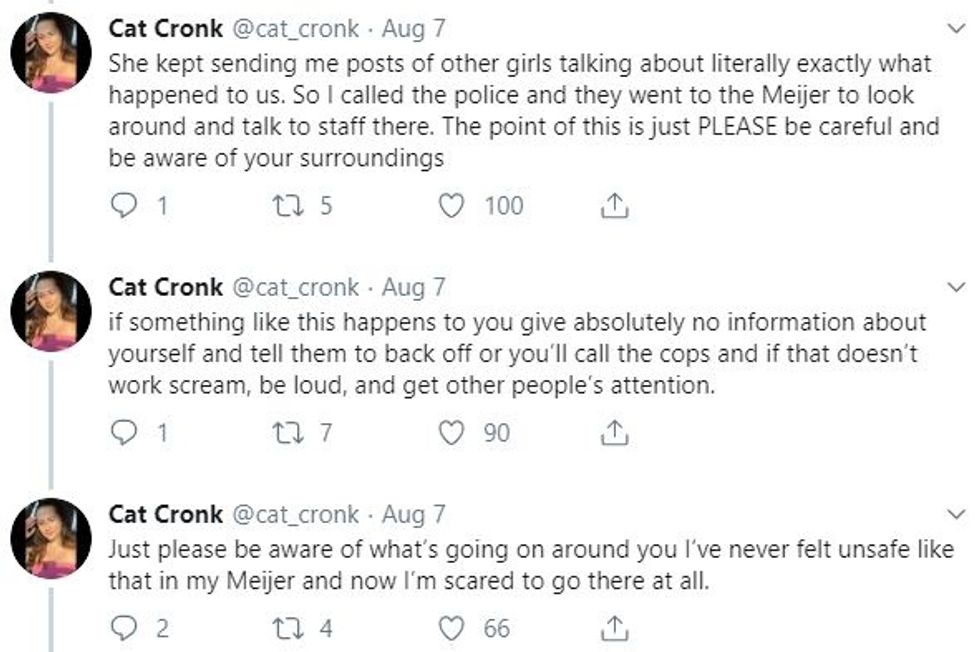This screenshot has height=652, width=980.
Task: Click the @cat_cronk handle on the second tweet
Action: click(x=295, y=288)
